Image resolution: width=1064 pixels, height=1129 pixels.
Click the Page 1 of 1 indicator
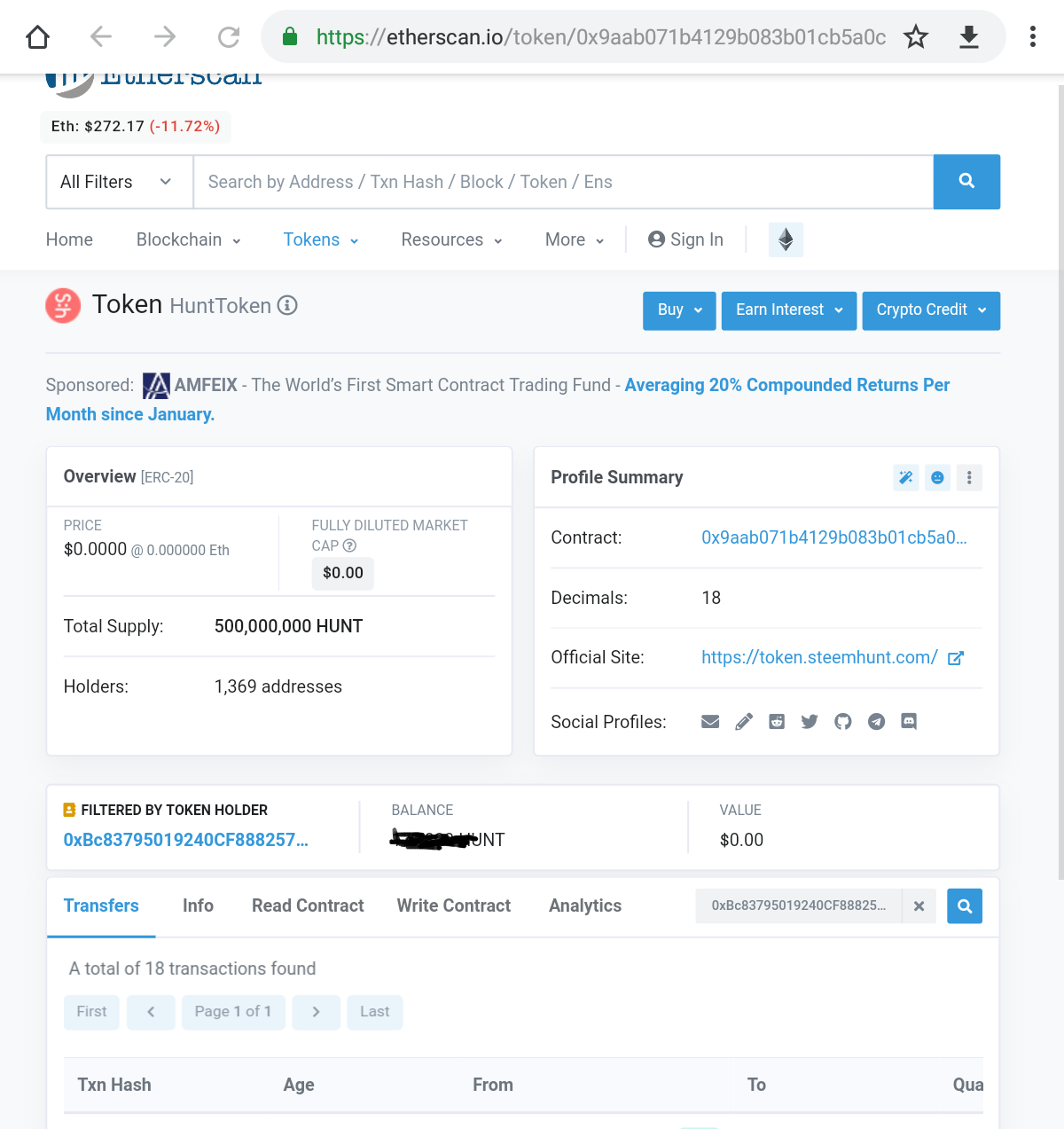click(233, 1012)
